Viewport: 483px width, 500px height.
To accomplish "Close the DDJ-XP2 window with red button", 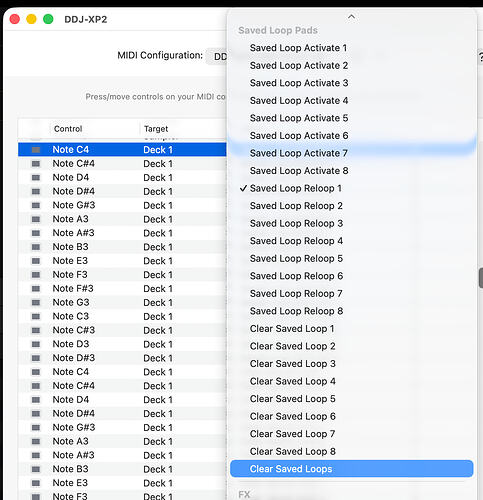I will tap(14, 19).
